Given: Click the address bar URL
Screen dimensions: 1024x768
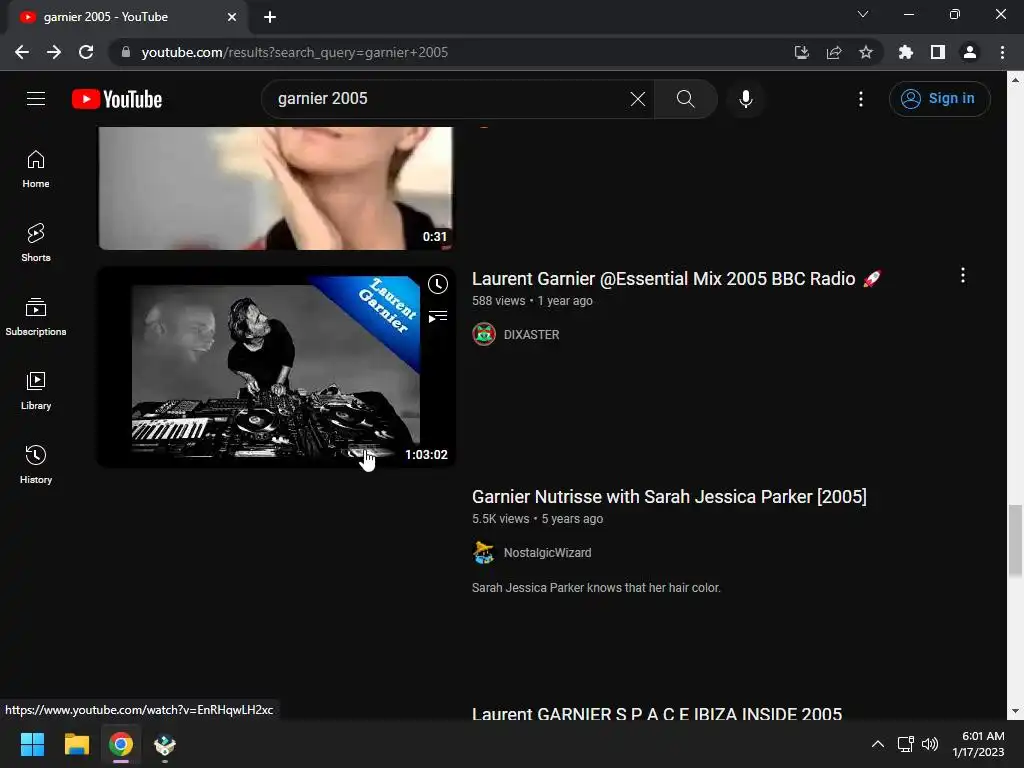Looking at the screenshot, I should [295, 52].
